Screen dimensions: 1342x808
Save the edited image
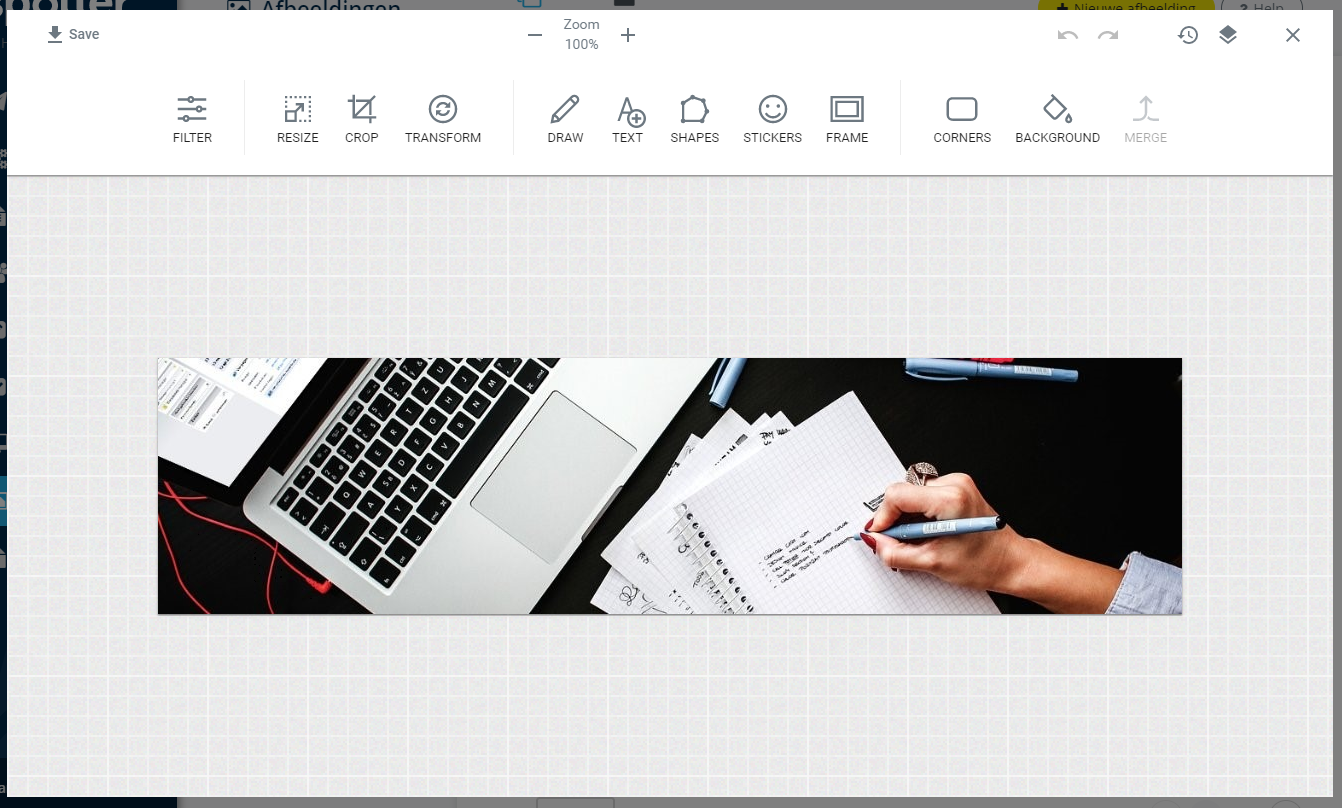72,33
